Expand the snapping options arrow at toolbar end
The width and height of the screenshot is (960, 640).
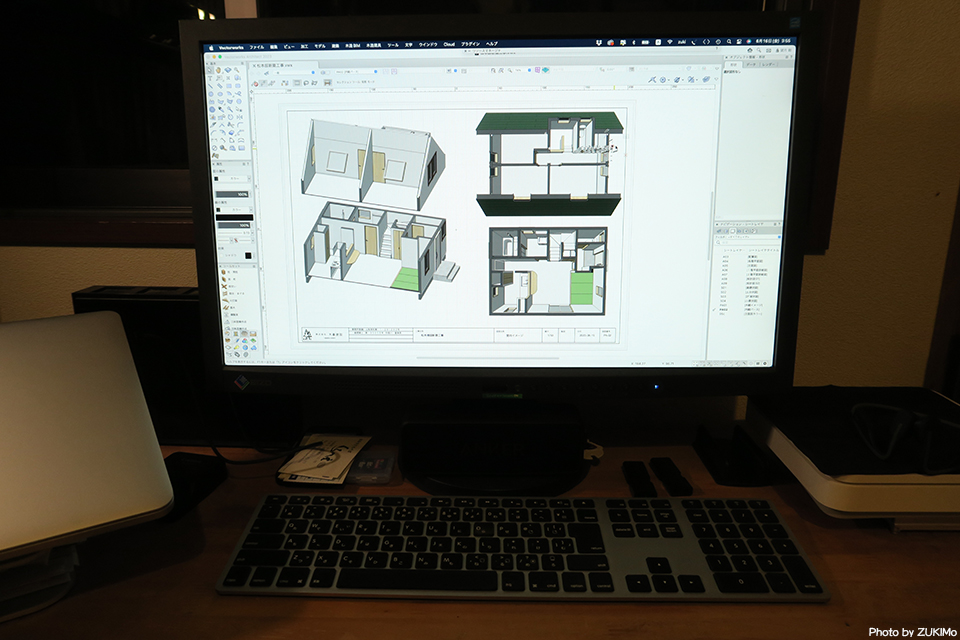pos(716,80)
